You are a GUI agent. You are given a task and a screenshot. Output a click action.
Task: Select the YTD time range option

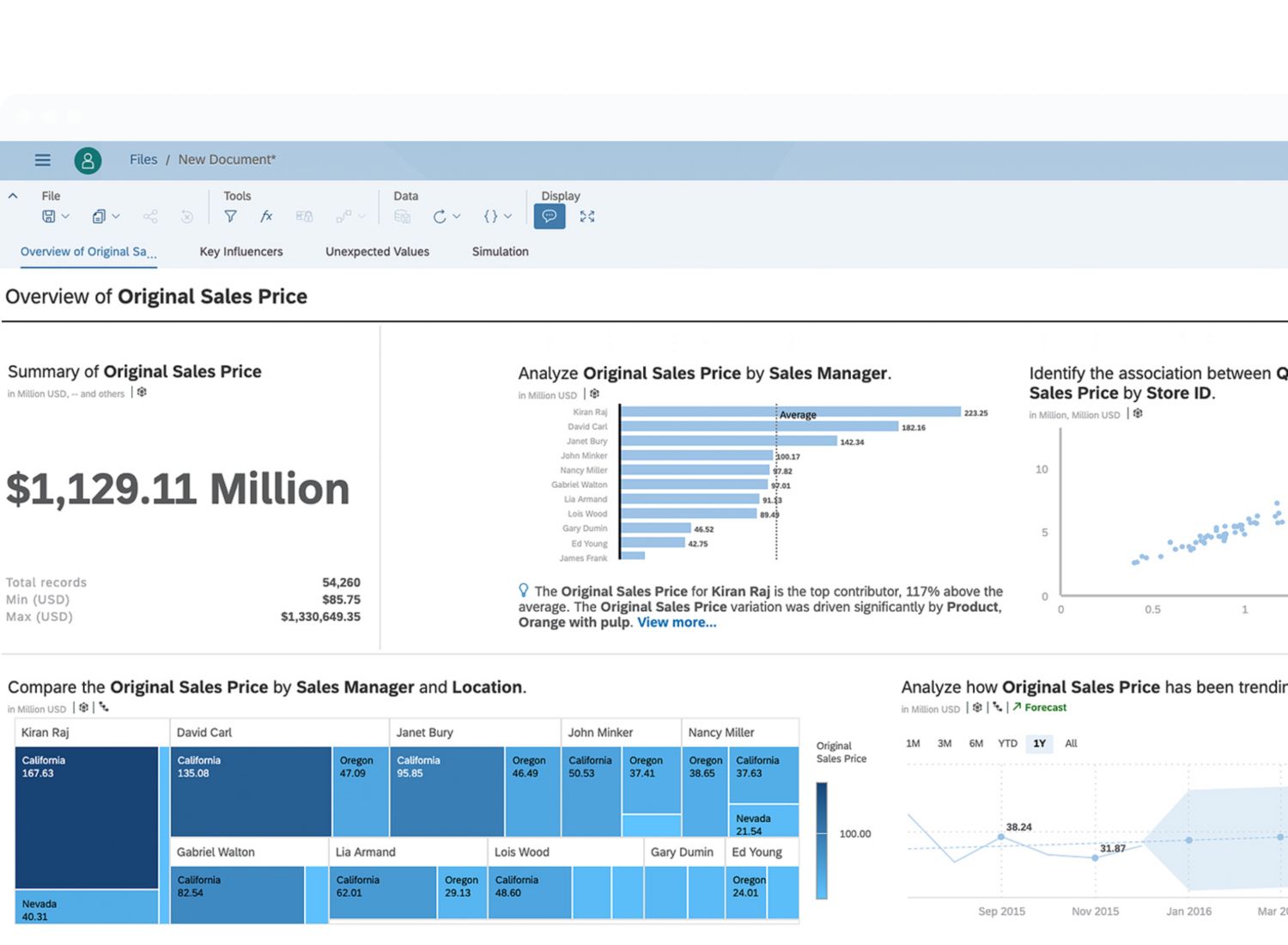click(x=1007, y=744)
